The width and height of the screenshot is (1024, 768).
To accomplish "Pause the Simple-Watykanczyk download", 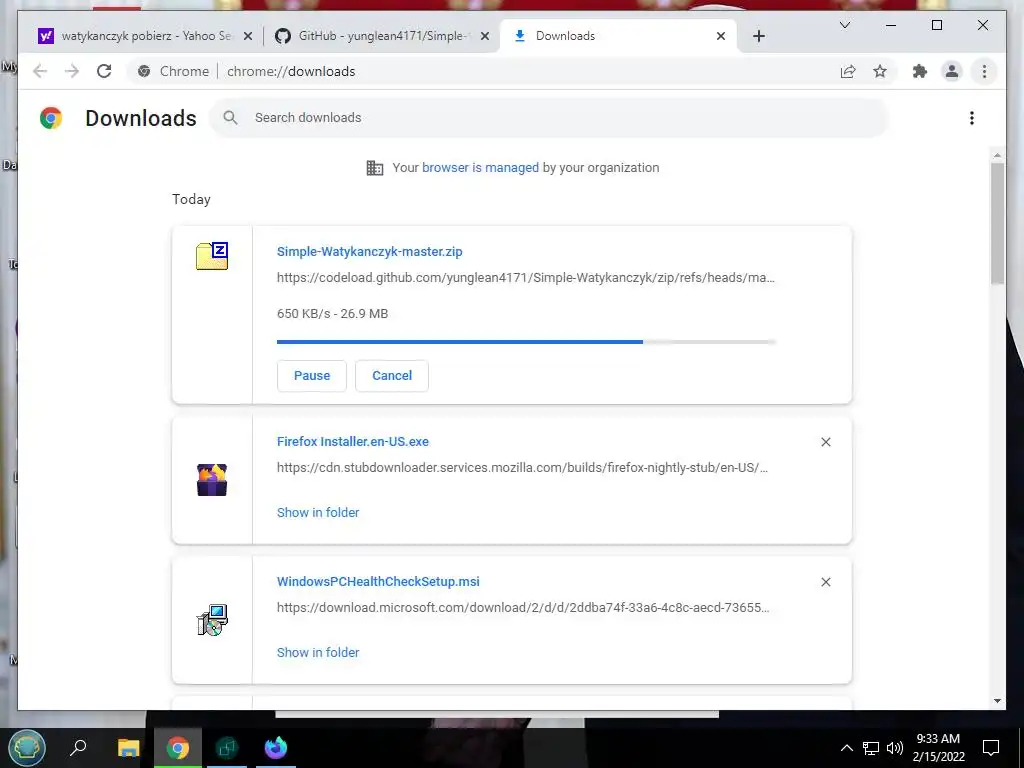I will (312, 376).
